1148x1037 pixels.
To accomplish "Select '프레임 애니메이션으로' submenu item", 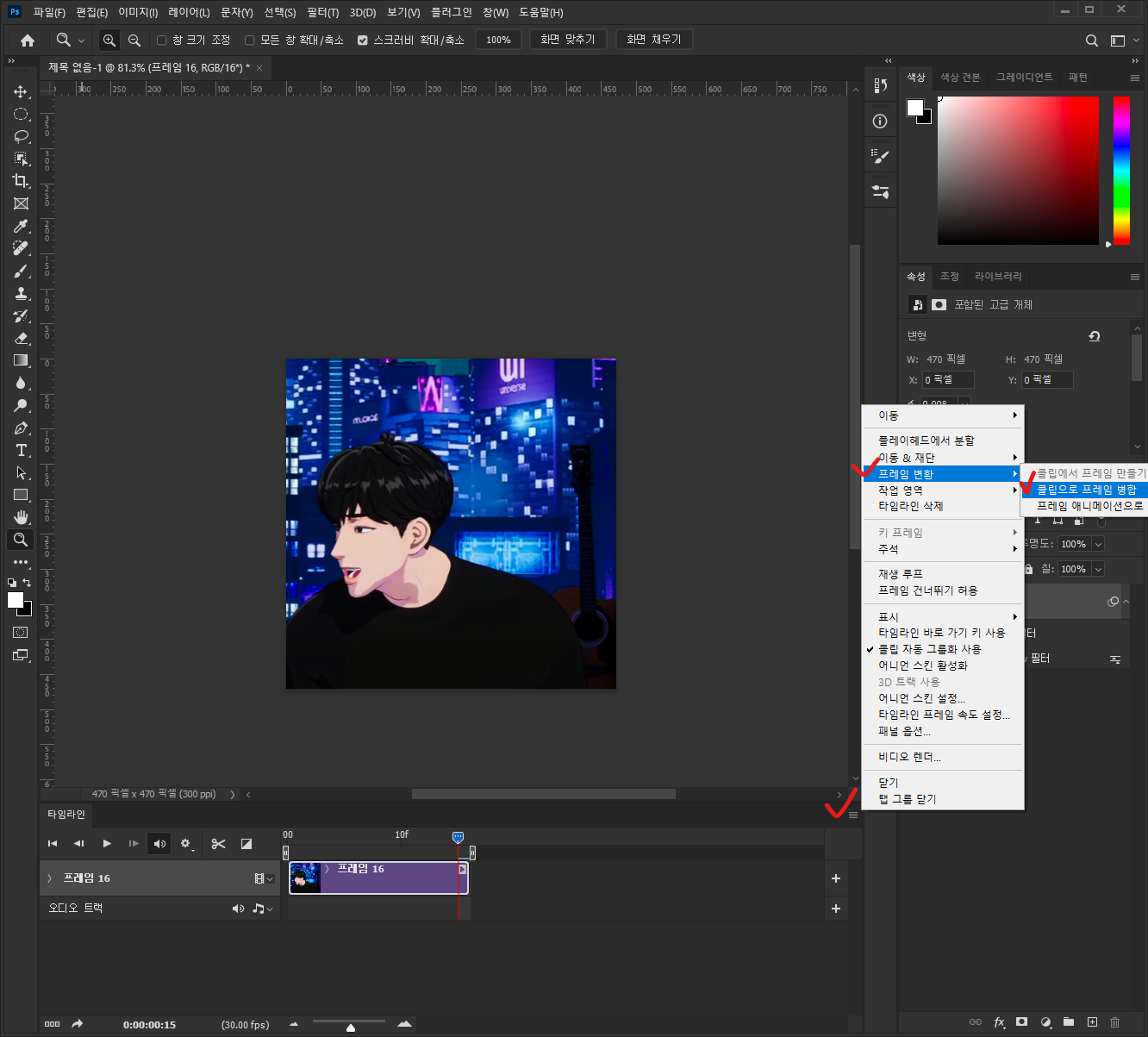I will (x=1089, y=506).
